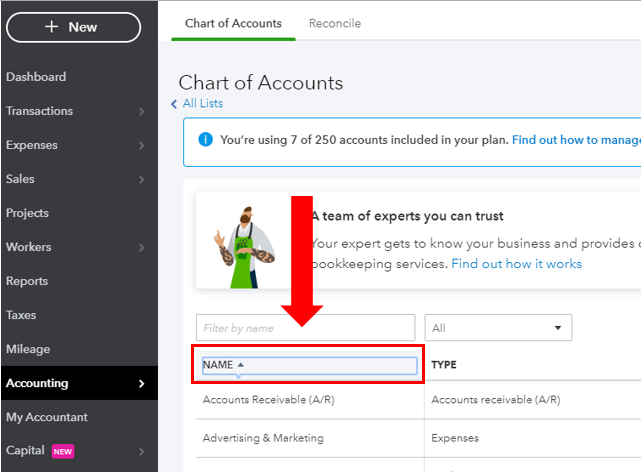Open the All account type dropdown
Image resolution: width=641 pixels, height=472 pixels.
tap(498, 327)
